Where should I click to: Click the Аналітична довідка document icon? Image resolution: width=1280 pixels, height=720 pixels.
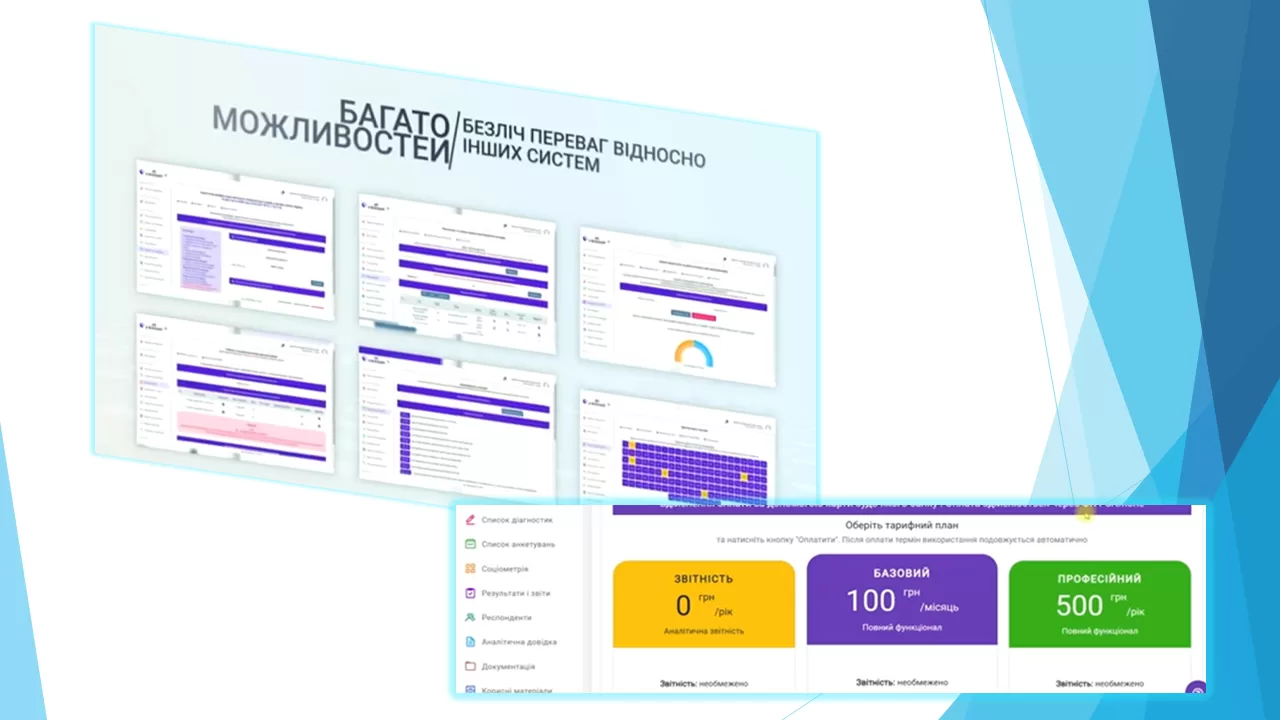click(470, 642)
